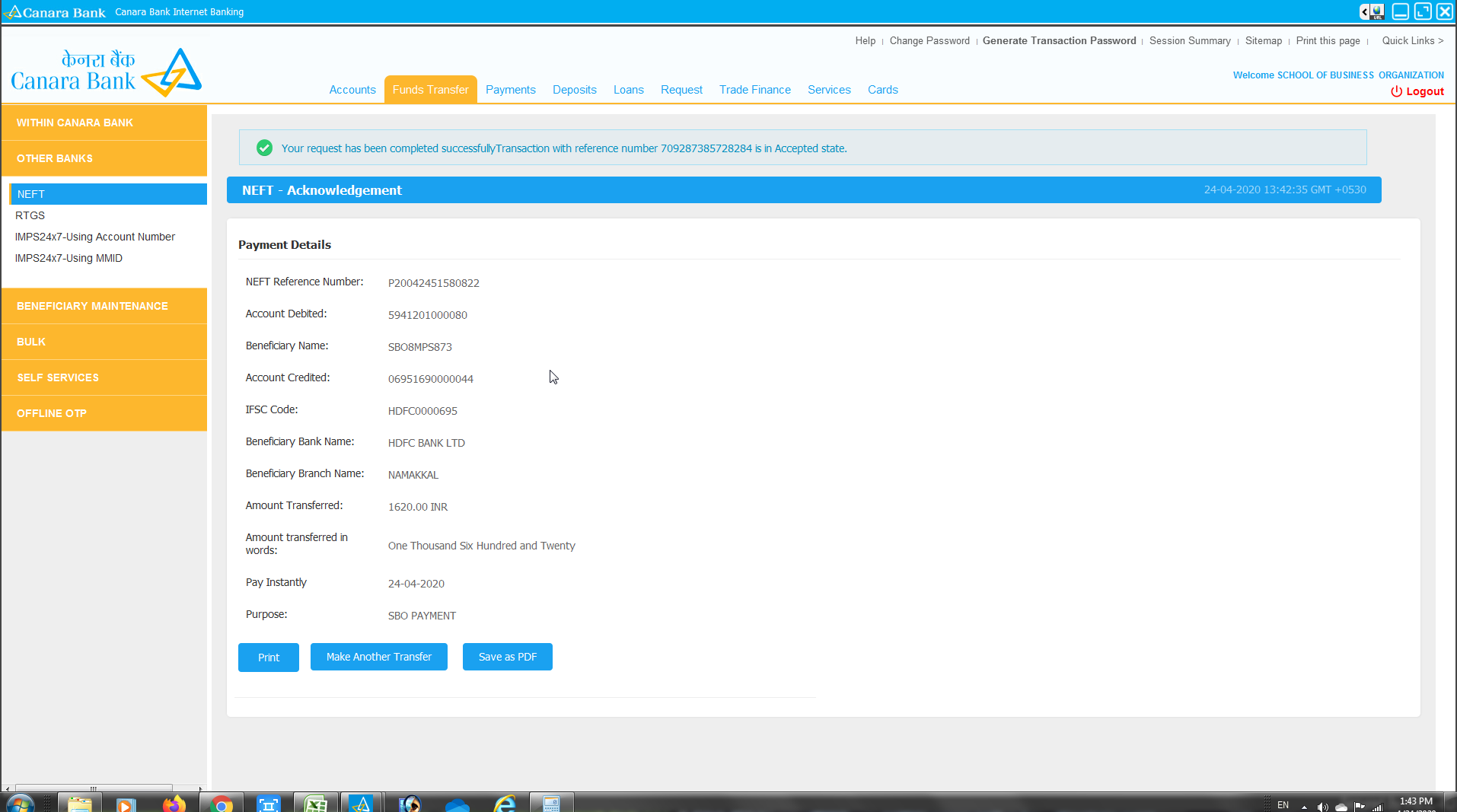Click amount transferred value 1620.00 INR
The image size is (1457, 812).
418,507
